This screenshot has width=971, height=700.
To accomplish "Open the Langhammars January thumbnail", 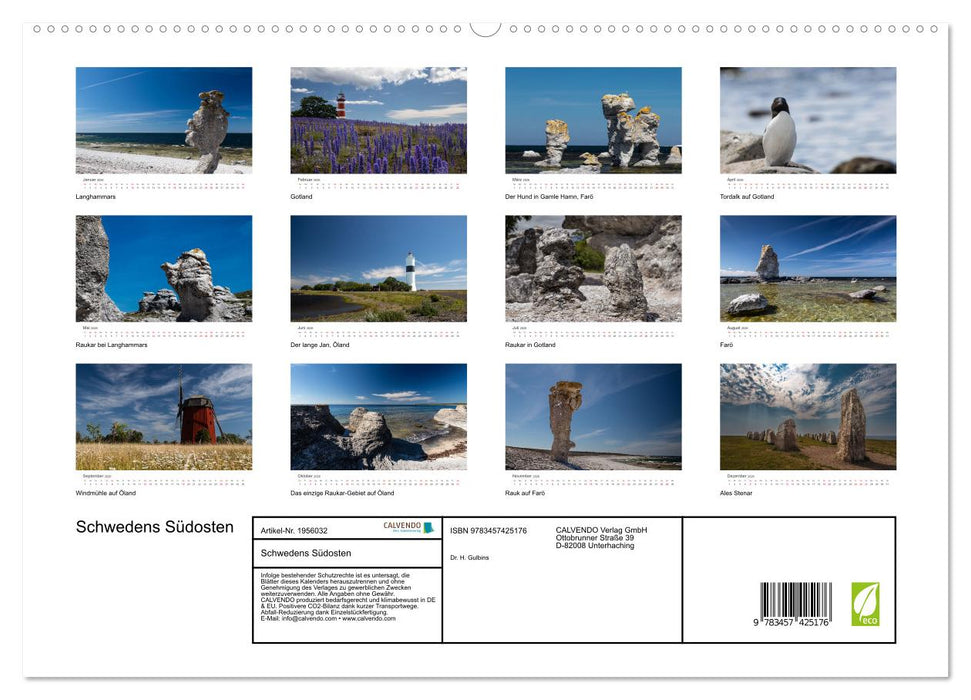I will point(163,118).
